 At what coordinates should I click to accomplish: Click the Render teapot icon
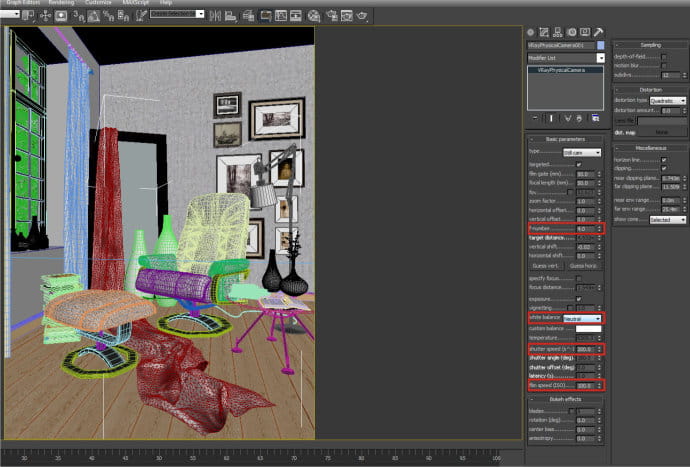(362, 16)
